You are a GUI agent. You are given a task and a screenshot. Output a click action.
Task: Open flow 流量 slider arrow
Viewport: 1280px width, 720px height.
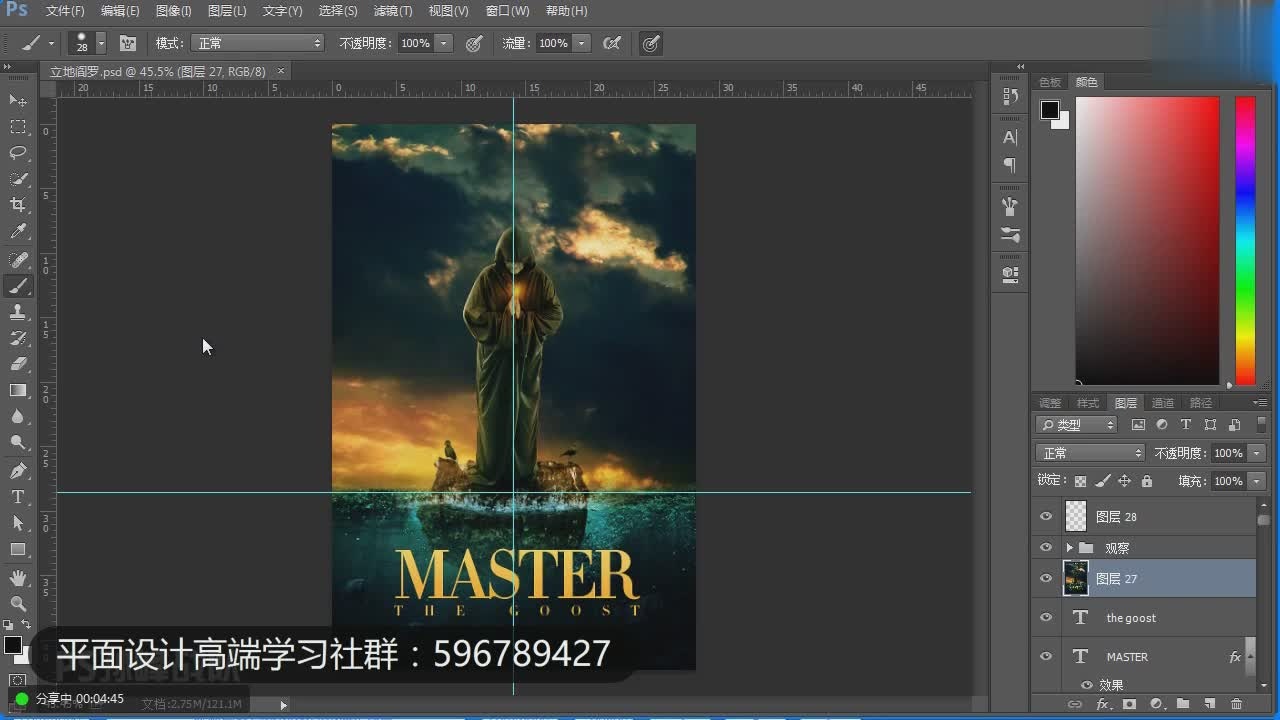pos(582,43)
